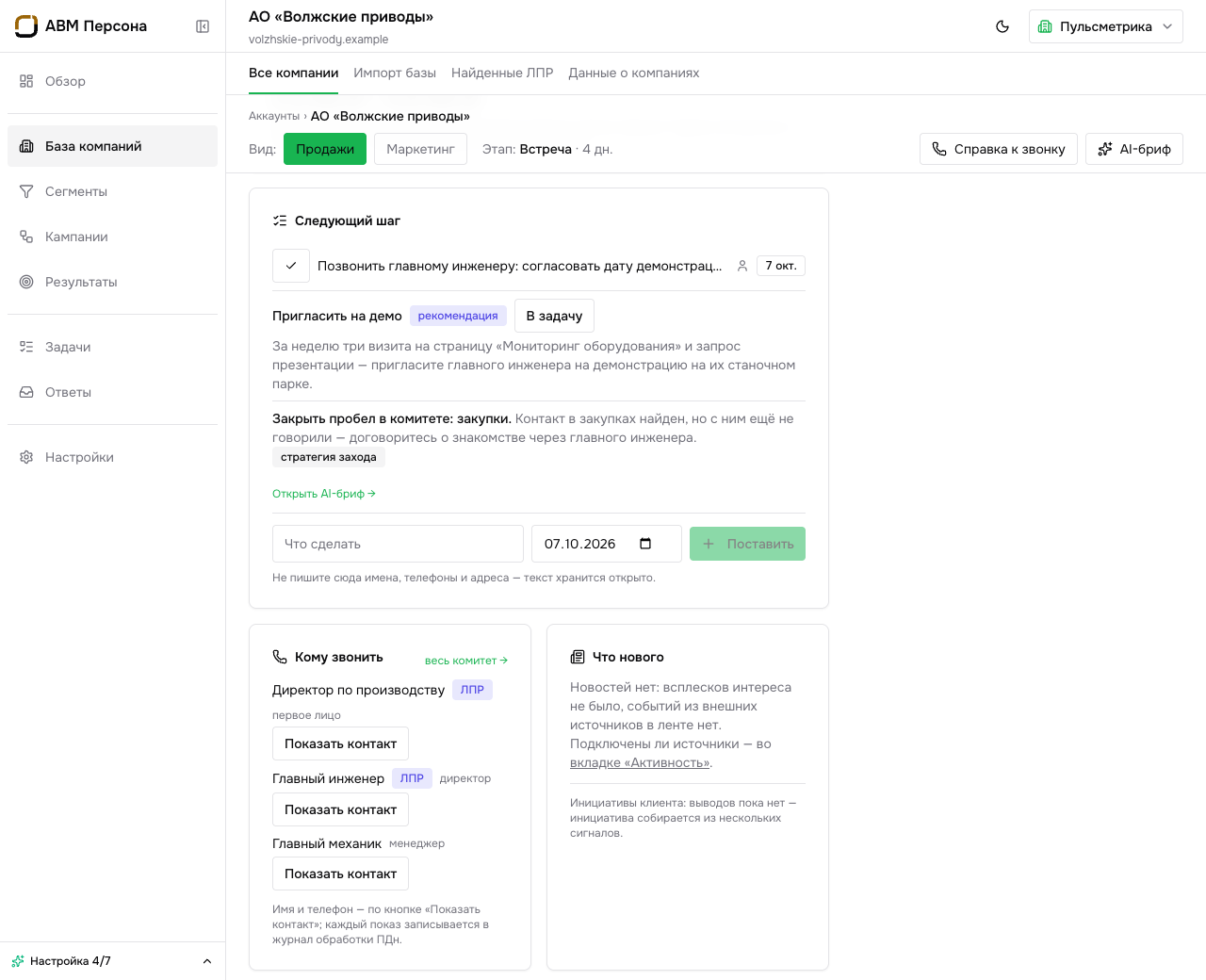
Task: Open Обзор in the sidebar
Action: tap(112, 81)
